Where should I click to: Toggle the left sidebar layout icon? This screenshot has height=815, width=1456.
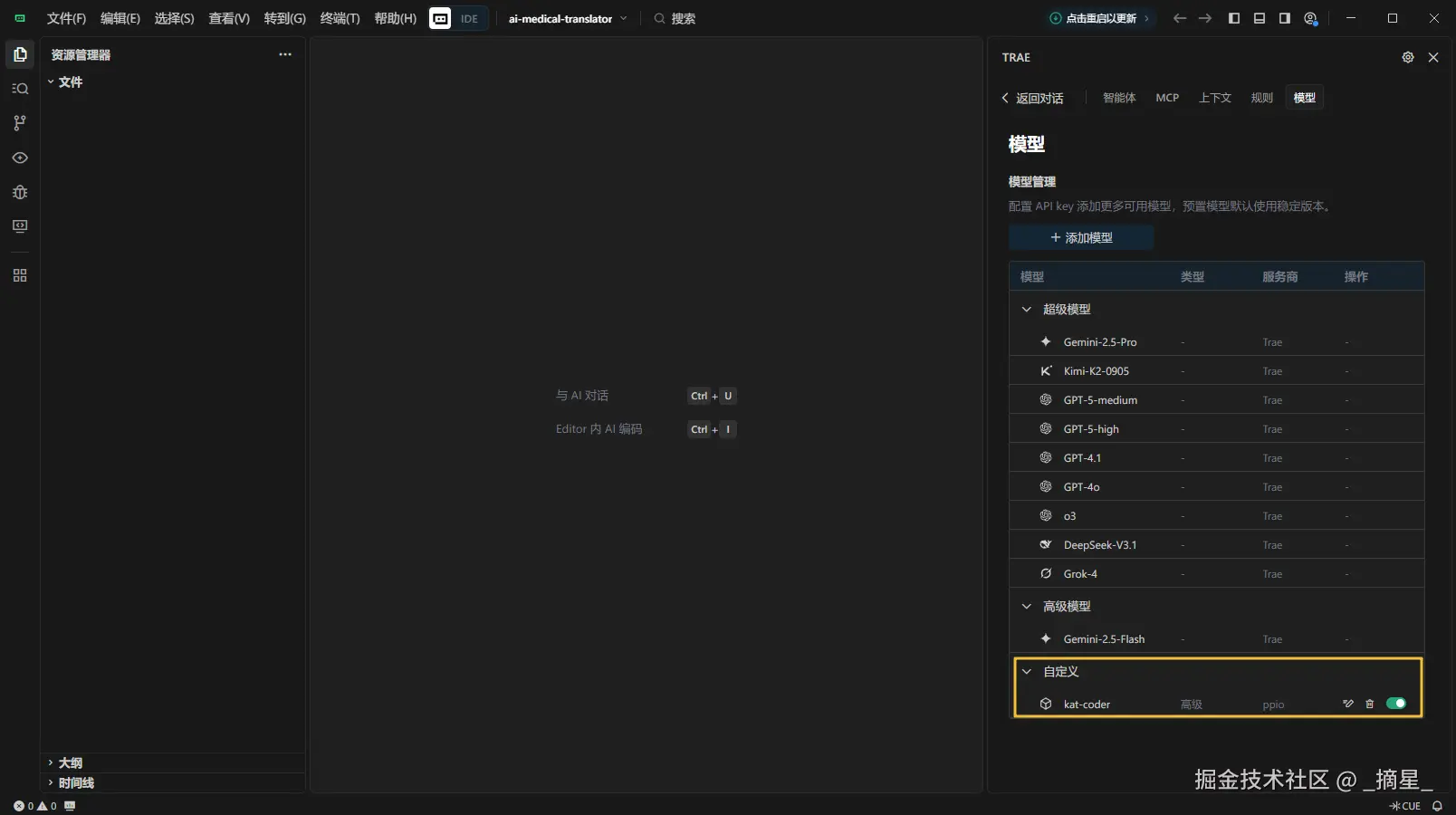pyautogui.click(x=1234, y=18)
